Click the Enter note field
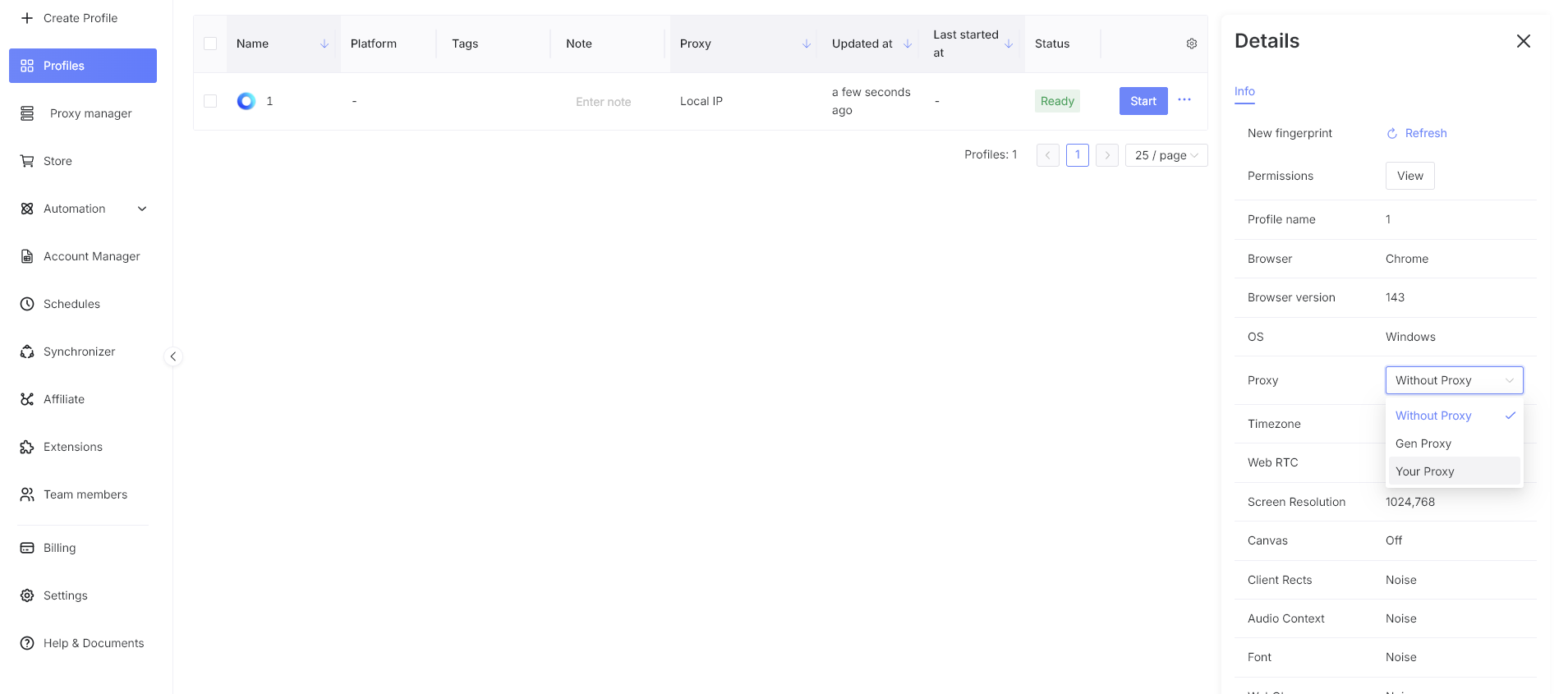1568x694 pixels. point(604,102)
